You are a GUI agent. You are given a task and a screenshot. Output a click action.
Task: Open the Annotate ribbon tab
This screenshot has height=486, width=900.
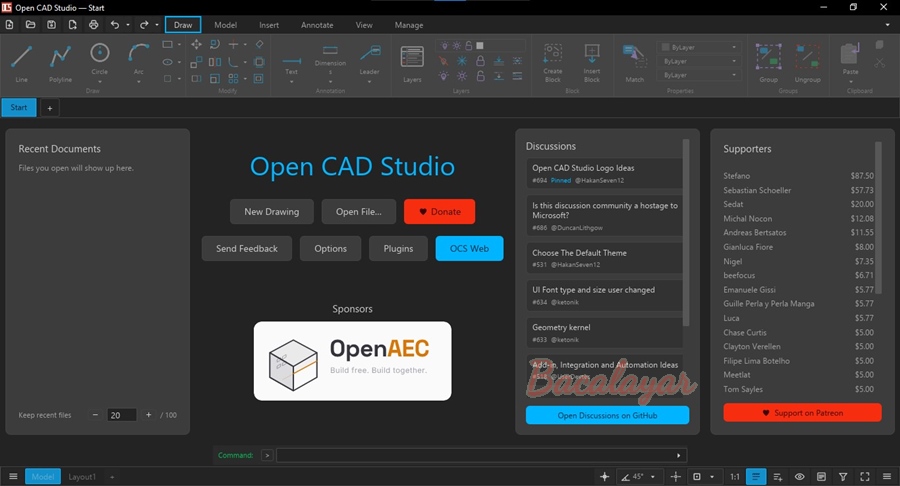[317, 25]
